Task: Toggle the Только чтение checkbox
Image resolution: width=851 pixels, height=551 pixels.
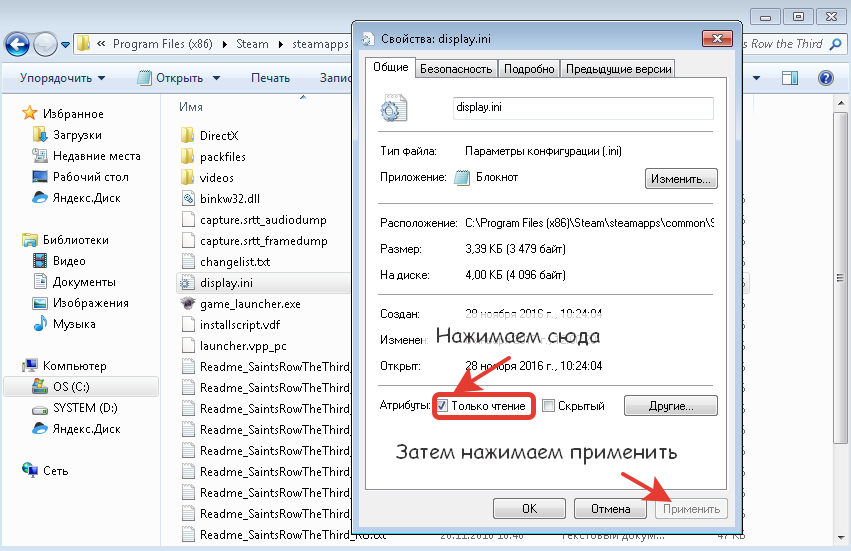Action: coord(442,406)
